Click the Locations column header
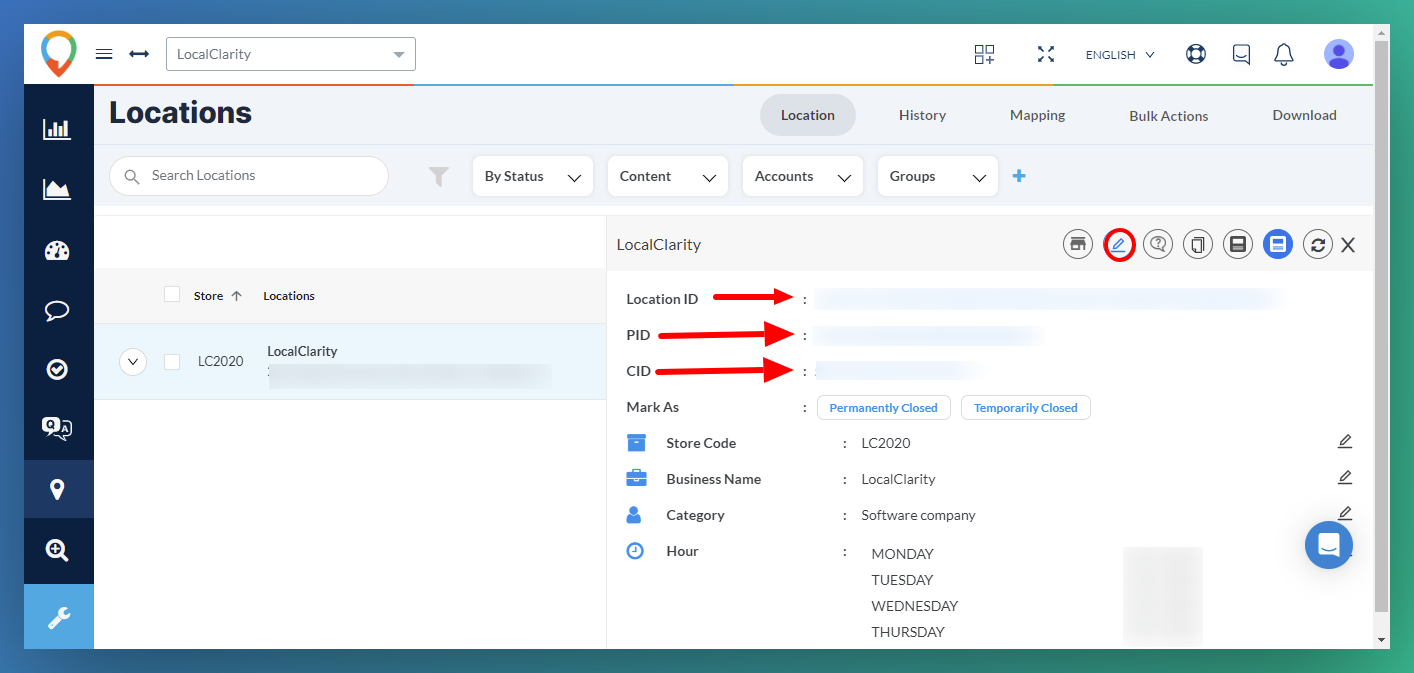1414x673 pixels. (x=289, y=296)
